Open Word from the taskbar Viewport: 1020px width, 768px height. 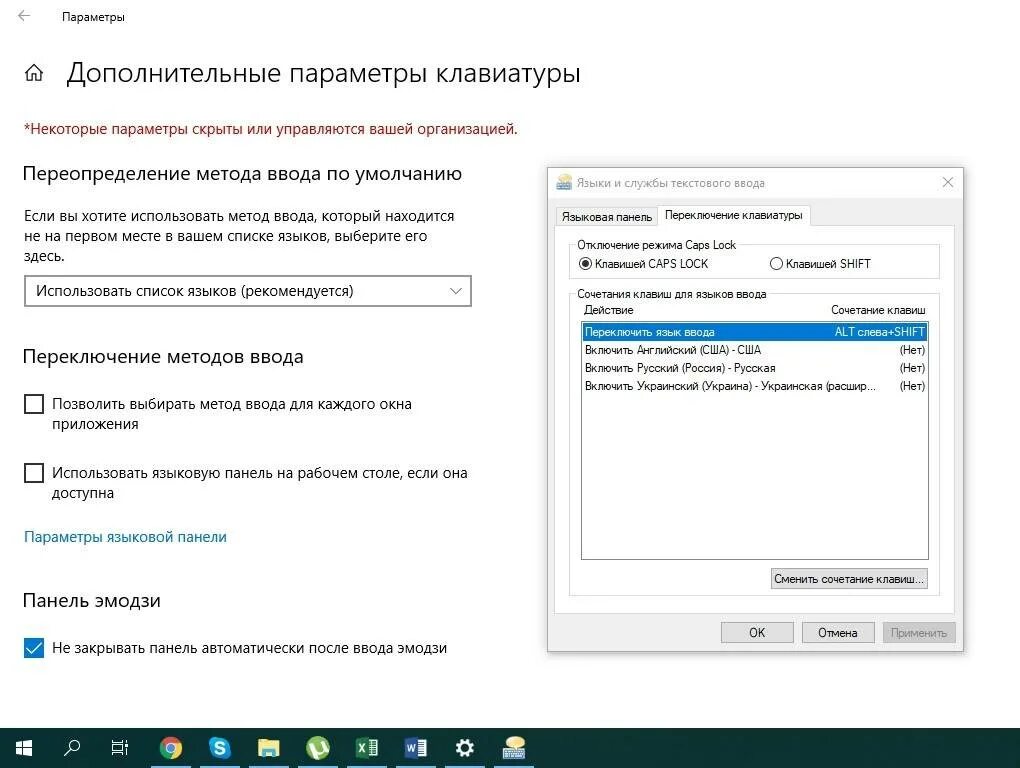[416, 748]
